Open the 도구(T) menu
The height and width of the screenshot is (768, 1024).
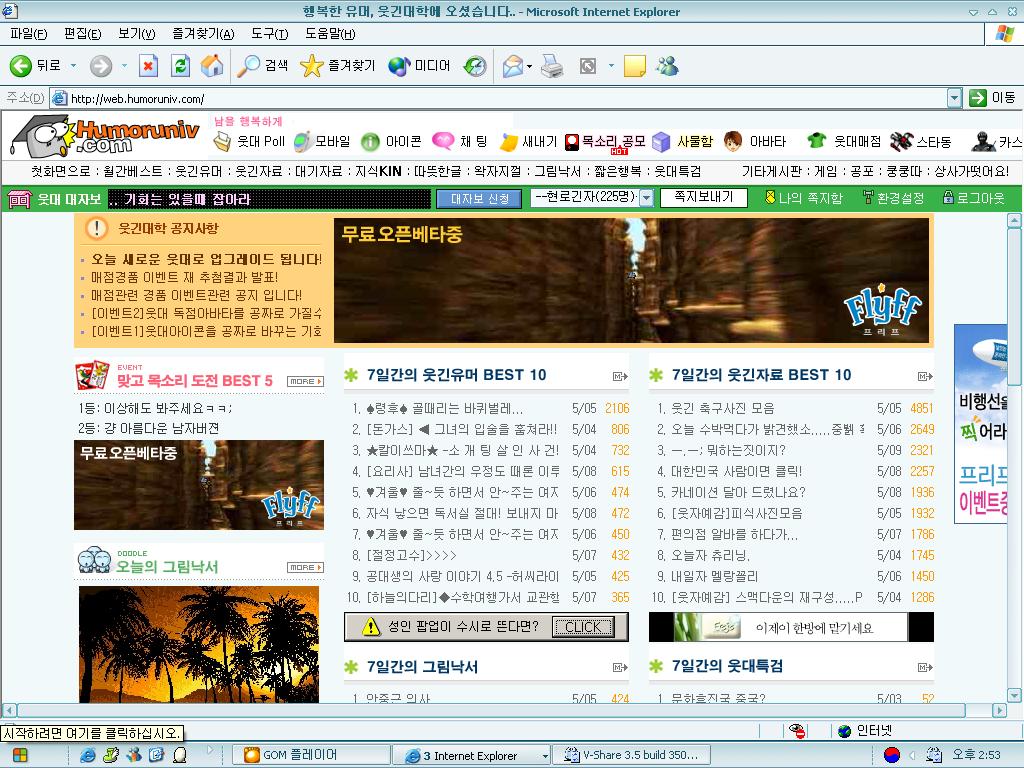pyautogui.click(x=270, y=34)
